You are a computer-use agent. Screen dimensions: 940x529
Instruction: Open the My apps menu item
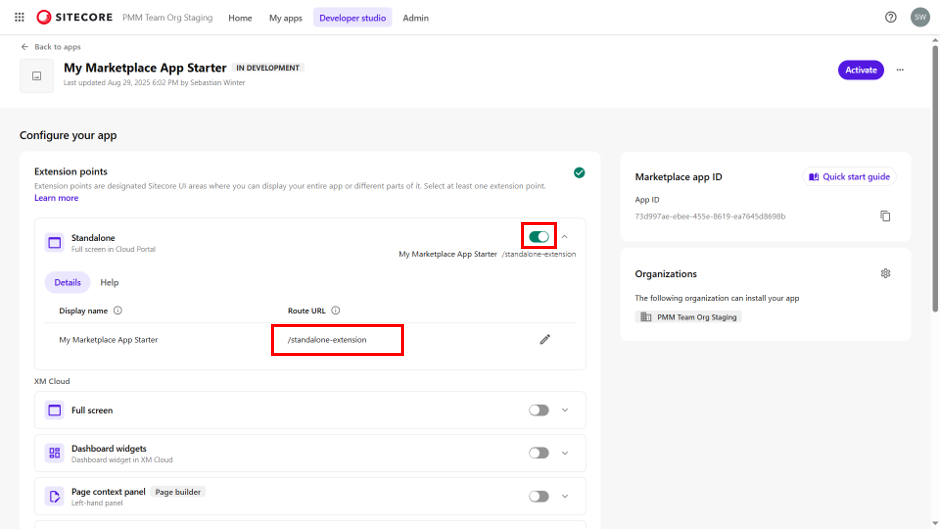click(285, 18)
